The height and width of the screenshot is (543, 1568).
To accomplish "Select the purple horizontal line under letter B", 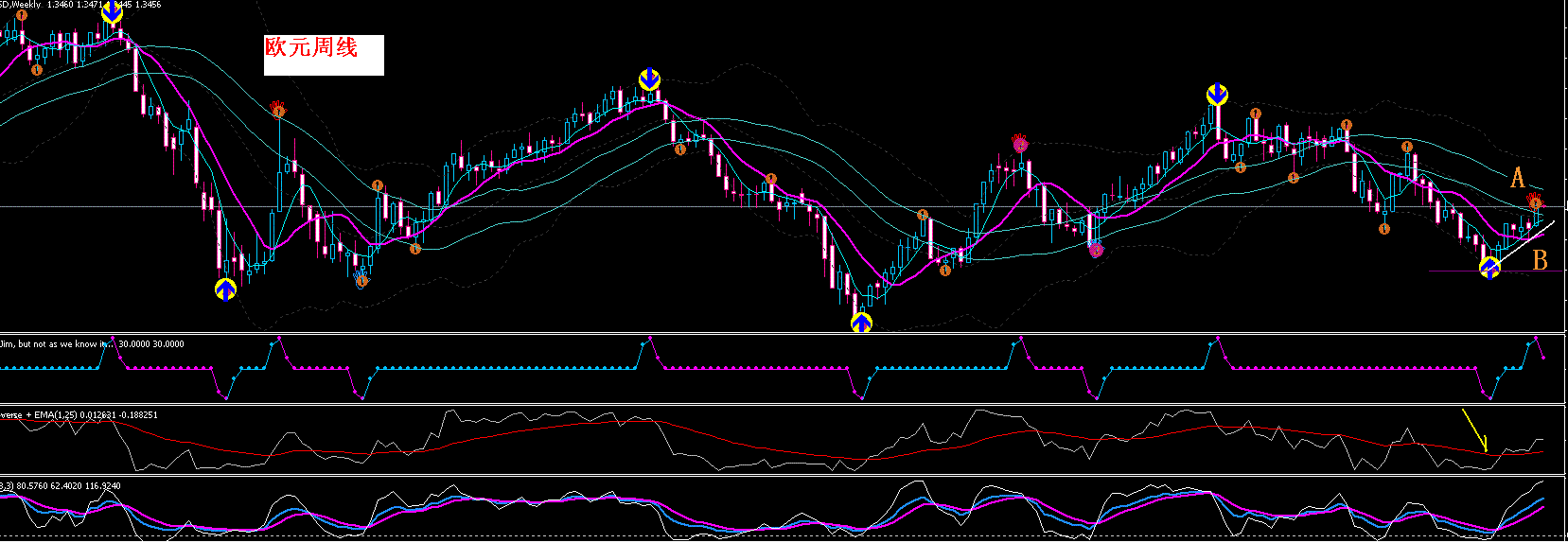I will pyautogui.click(x=1497, y=272).
